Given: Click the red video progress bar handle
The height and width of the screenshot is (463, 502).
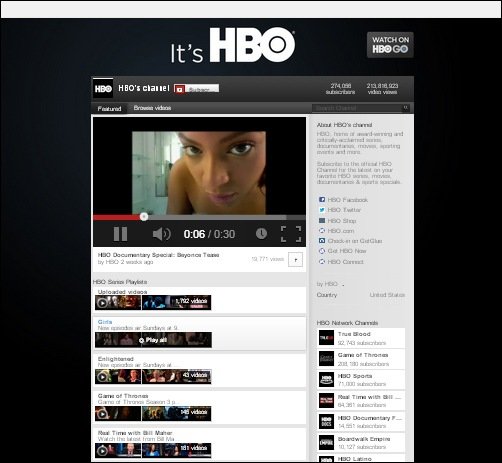Looking at the screenshot, I should point(144,217).
